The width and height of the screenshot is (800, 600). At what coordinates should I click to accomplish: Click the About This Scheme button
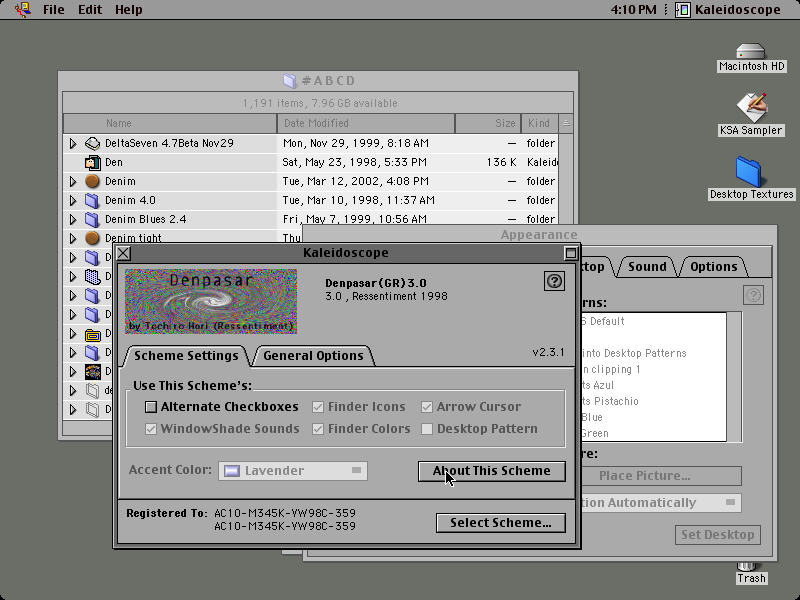pyautogui.click(x=492, y=471)
